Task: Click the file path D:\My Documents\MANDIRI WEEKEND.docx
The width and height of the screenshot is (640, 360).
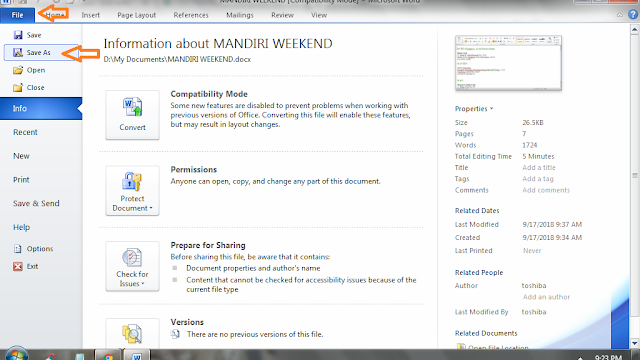Action: click(177, 60)
